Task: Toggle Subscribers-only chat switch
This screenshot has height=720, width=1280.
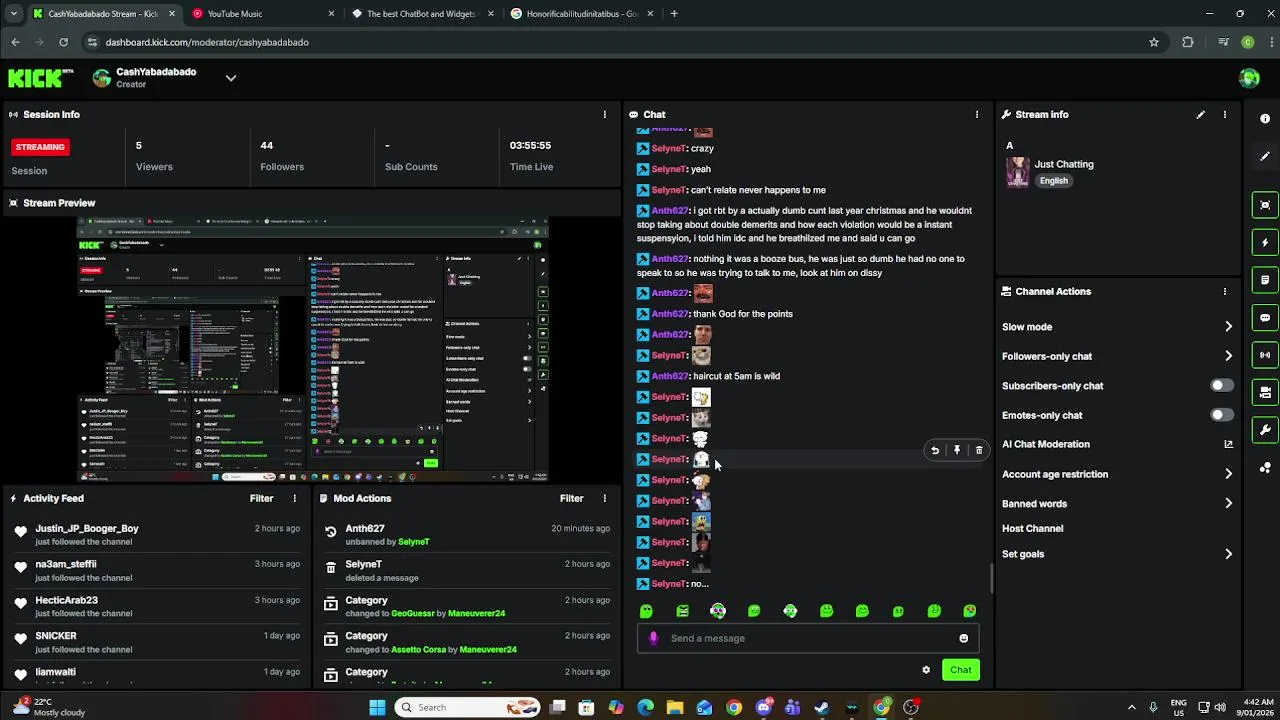Action: pyautogui.click(x=1222, y=385)
